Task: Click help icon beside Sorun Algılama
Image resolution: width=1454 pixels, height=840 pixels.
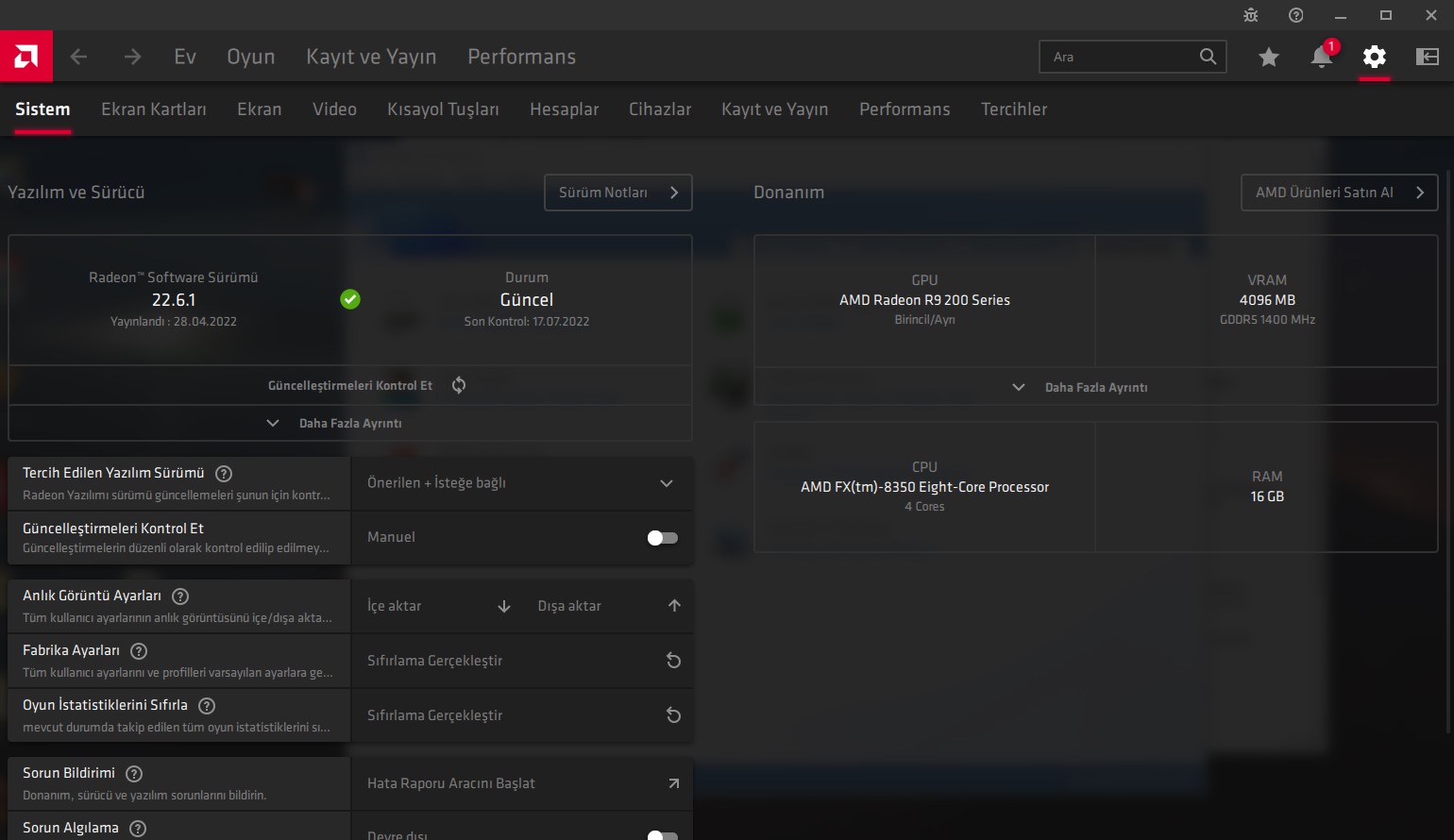Action: [x=138, y=829]
